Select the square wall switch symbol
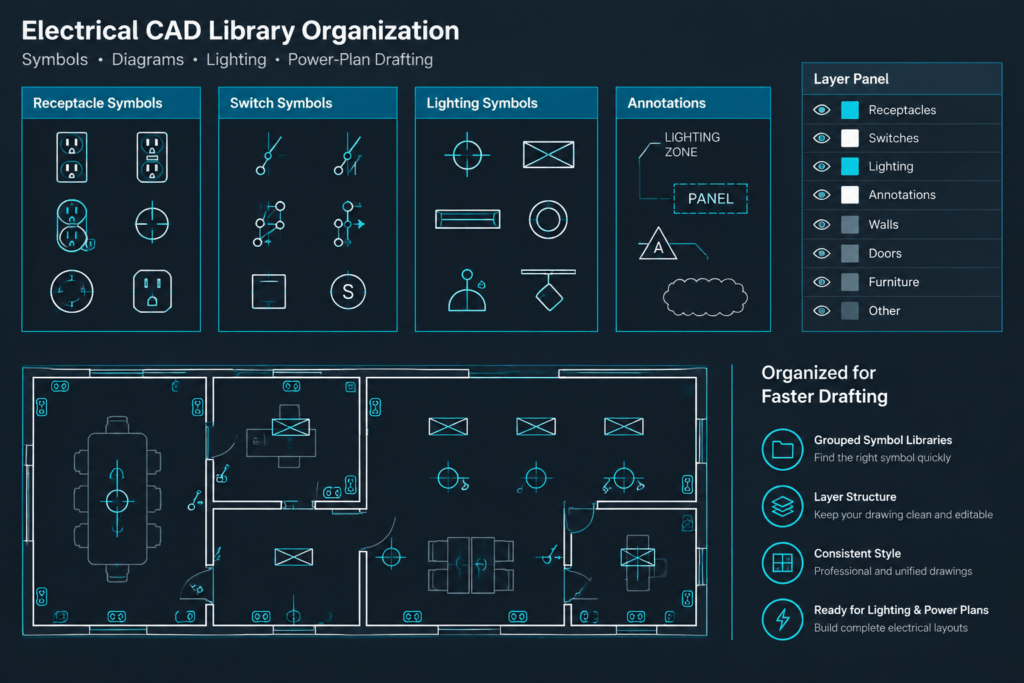1024x683 pixels. click(x=269, y=291)
